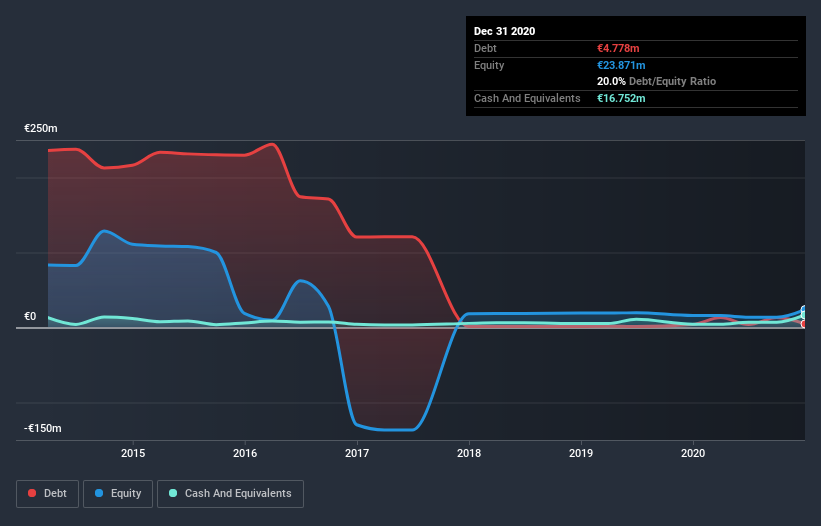Select the 2016 x-axis label

pos(245,453)
